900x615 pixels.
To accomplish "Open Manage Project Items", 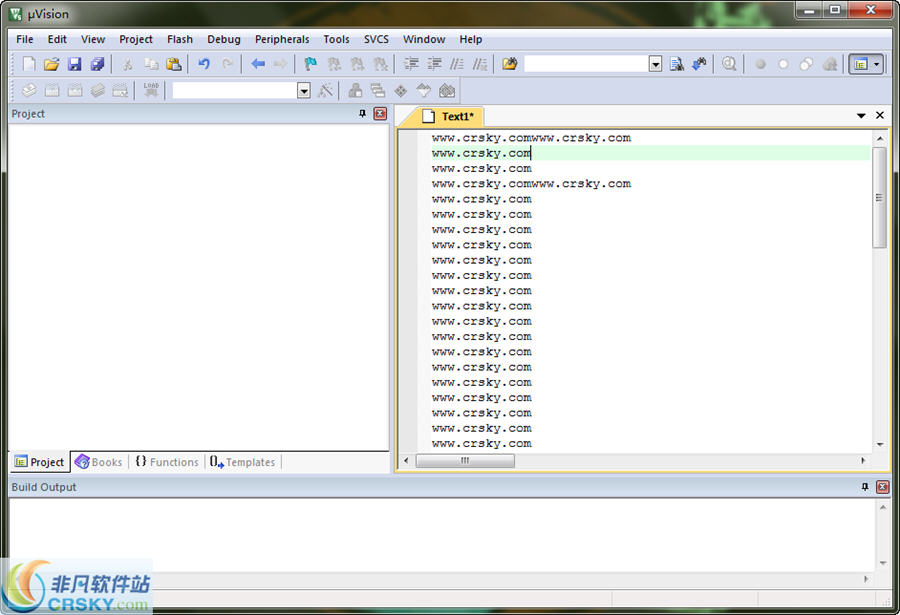I will 355,90.
